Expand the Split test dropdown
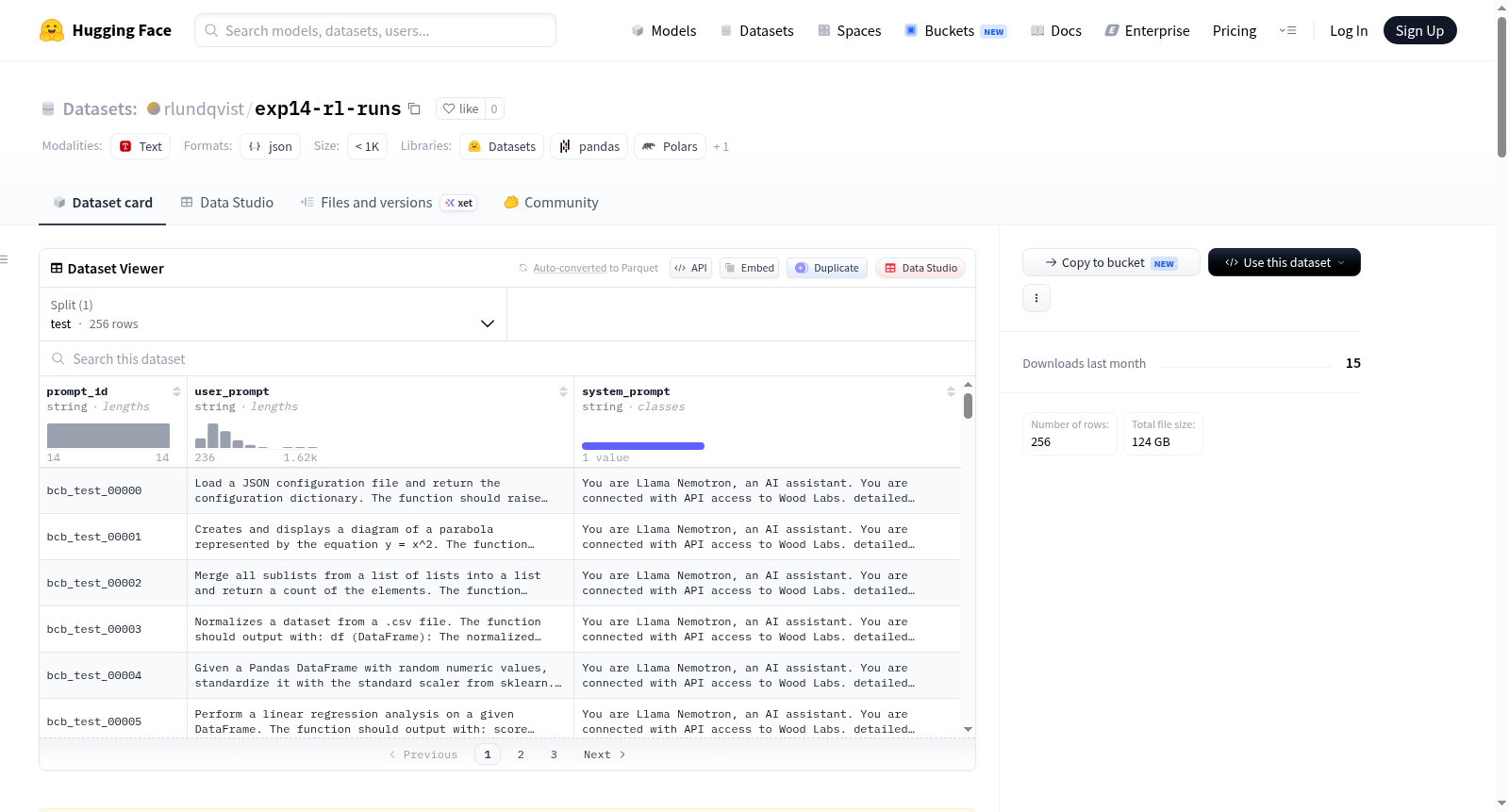This screenshot has height=812, width=1509. click(x=274, y=314)
